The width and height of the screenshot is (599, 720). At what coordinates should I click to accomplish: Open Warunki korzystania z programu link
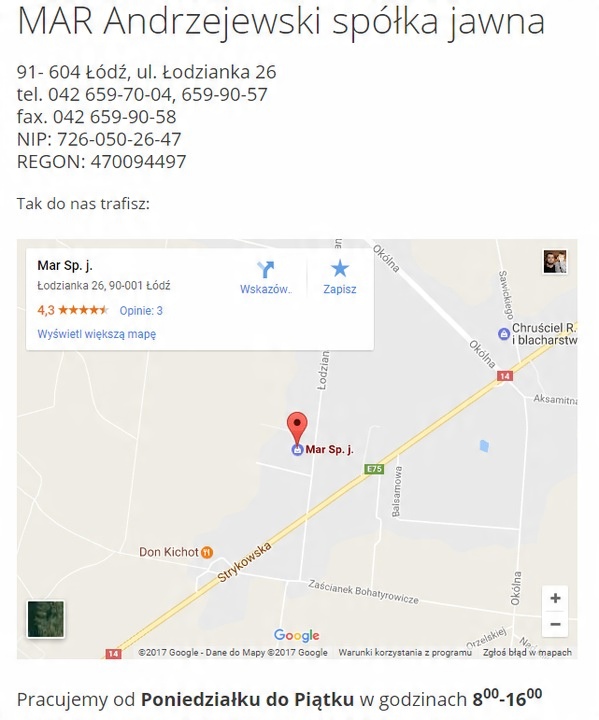tap(405, 652)
